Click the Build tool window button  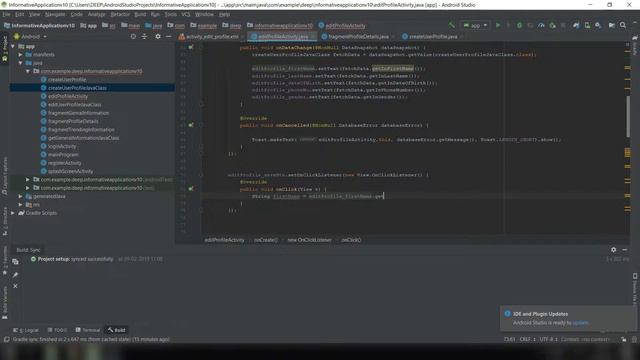pos(117,330)
